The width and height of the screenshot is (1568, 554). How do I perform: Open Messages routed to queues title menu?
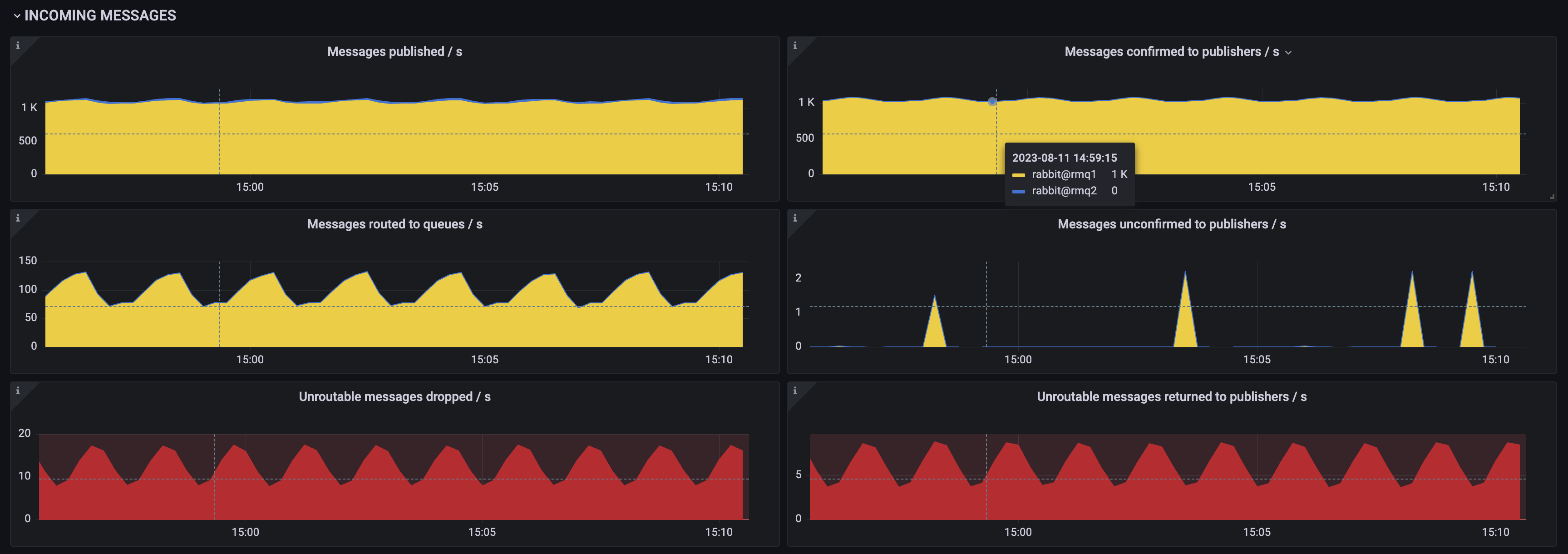coord(394,224)
